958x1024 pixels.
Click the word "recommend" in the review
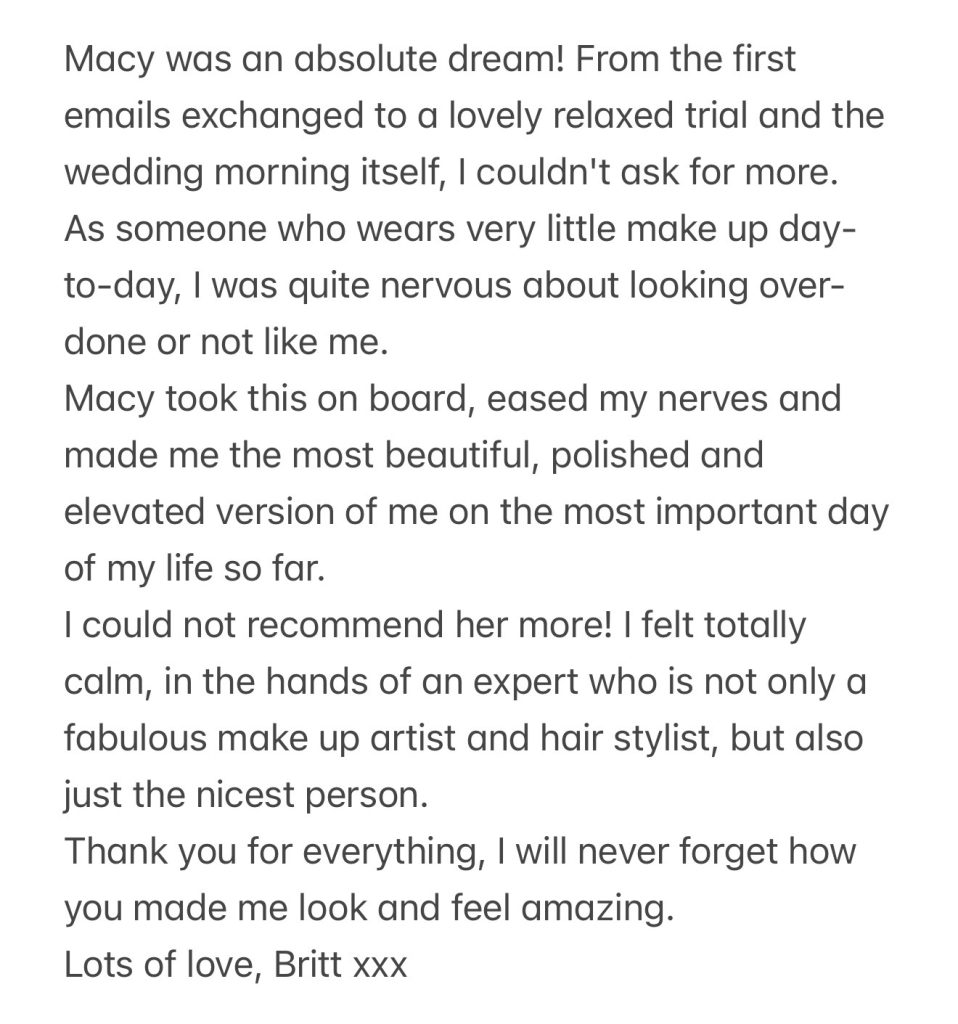coord(321,627)
